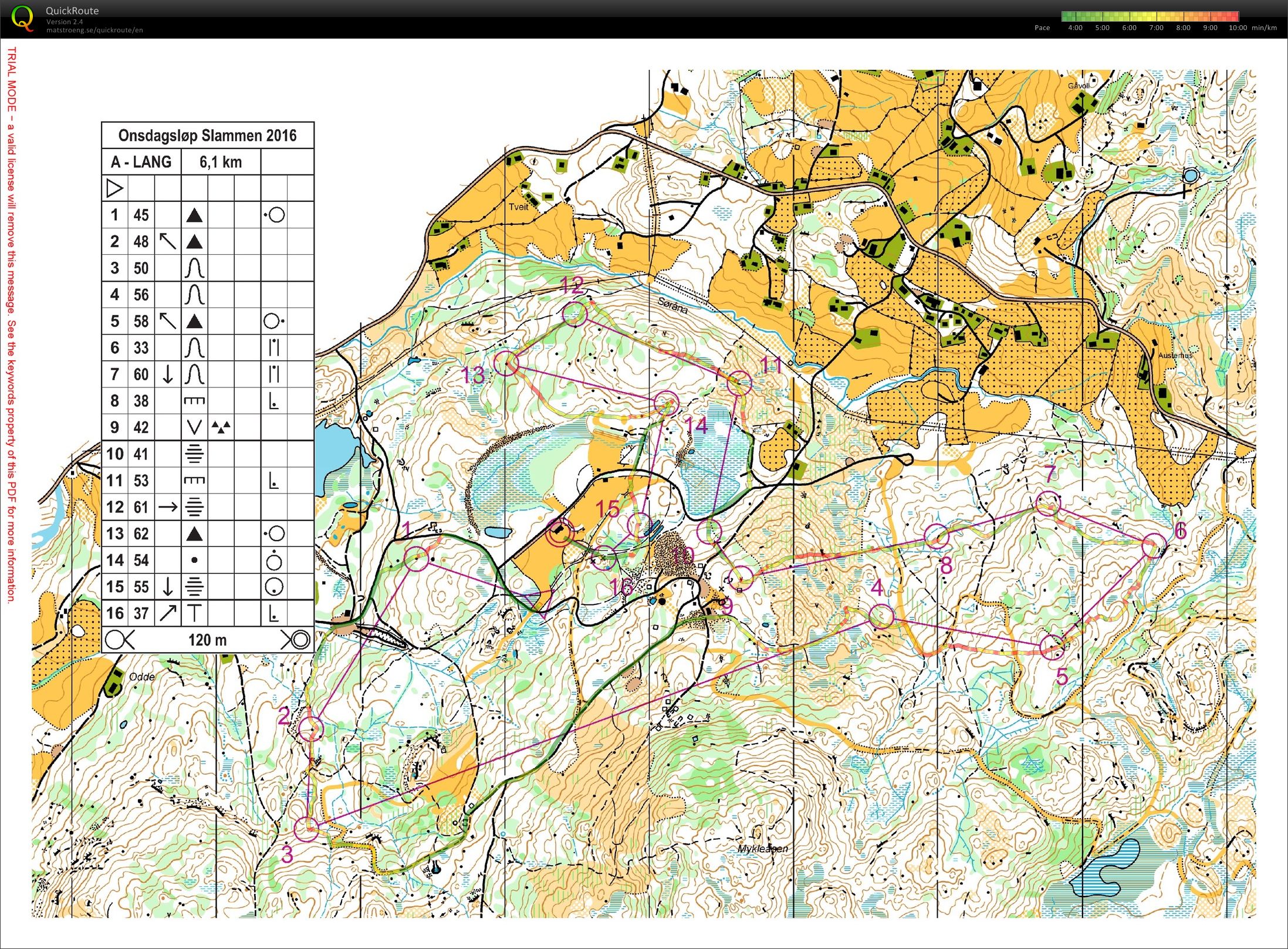
Task: Click the between-objects symbol in row 6
Action: [274, 347]
